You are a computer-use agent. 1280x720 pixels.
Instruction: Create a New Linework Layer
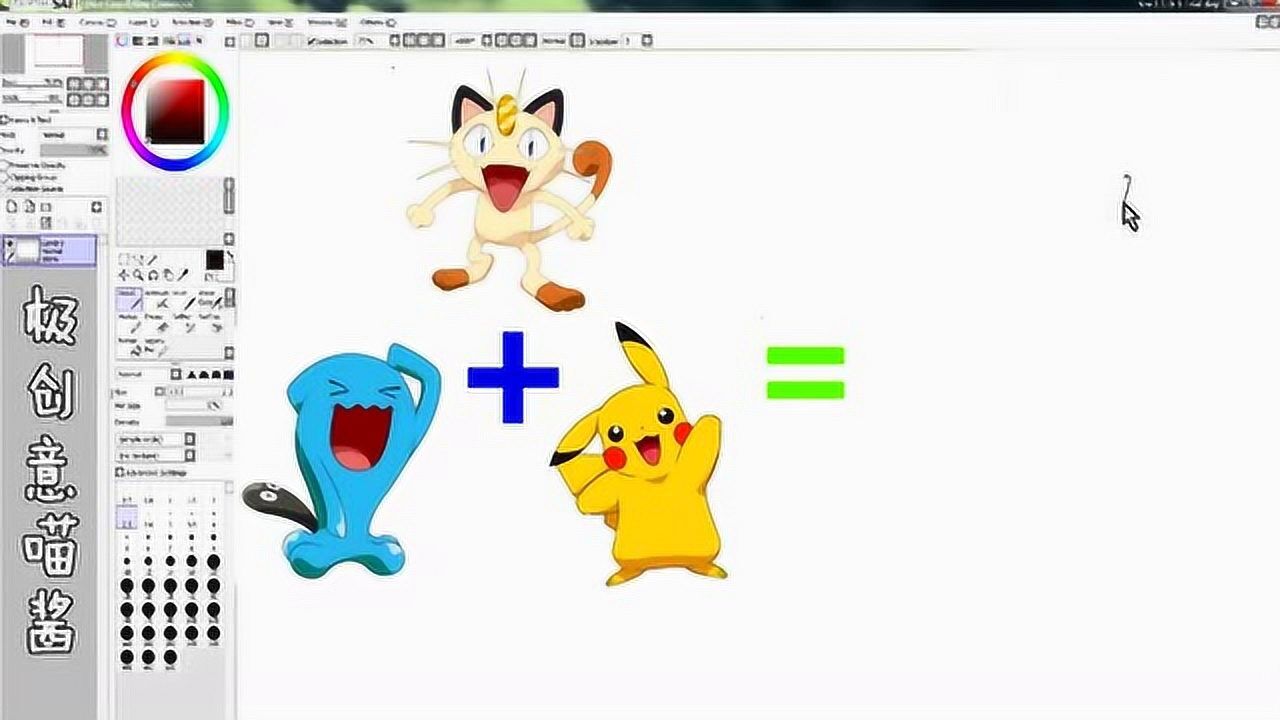(29, 206)
